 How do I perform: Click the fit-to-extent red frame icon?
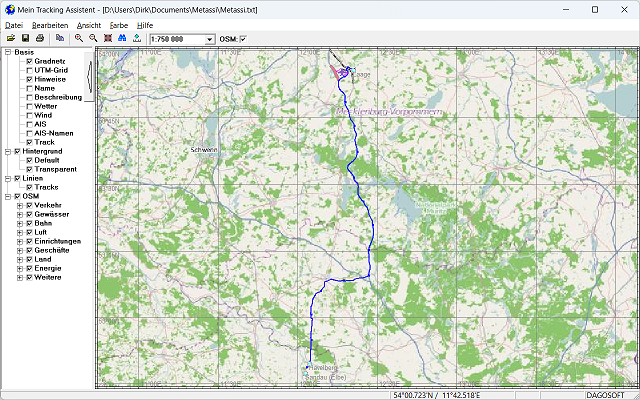coord(108,38)
